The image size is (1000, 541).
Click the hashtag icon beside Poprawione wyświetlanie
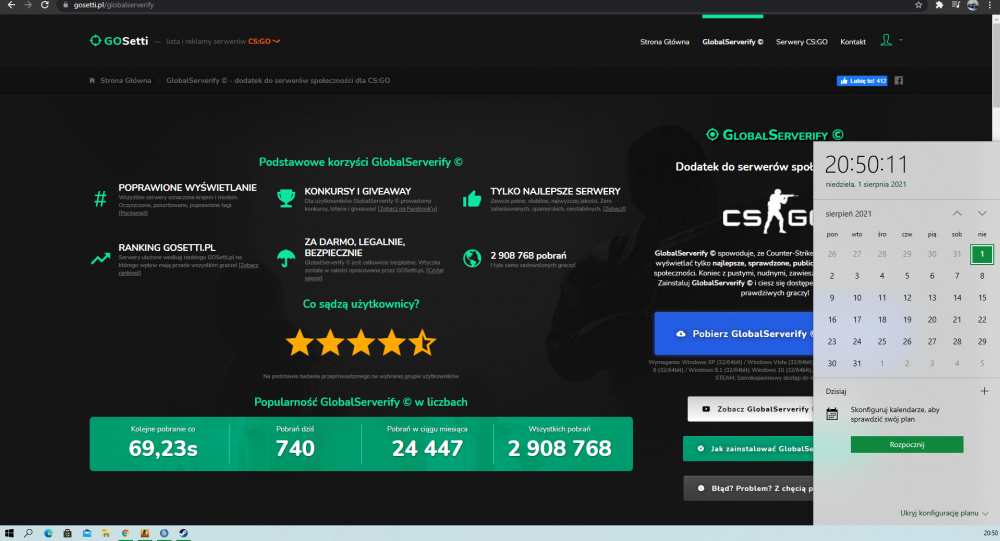click(100, 199)
